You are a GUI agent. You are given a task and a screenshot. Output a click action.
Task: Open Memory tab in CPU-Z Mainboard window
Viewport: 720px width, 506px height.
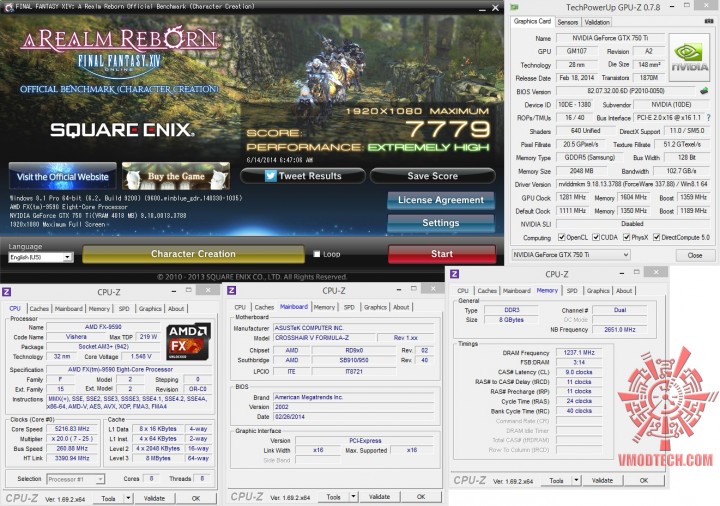[324, 307]
